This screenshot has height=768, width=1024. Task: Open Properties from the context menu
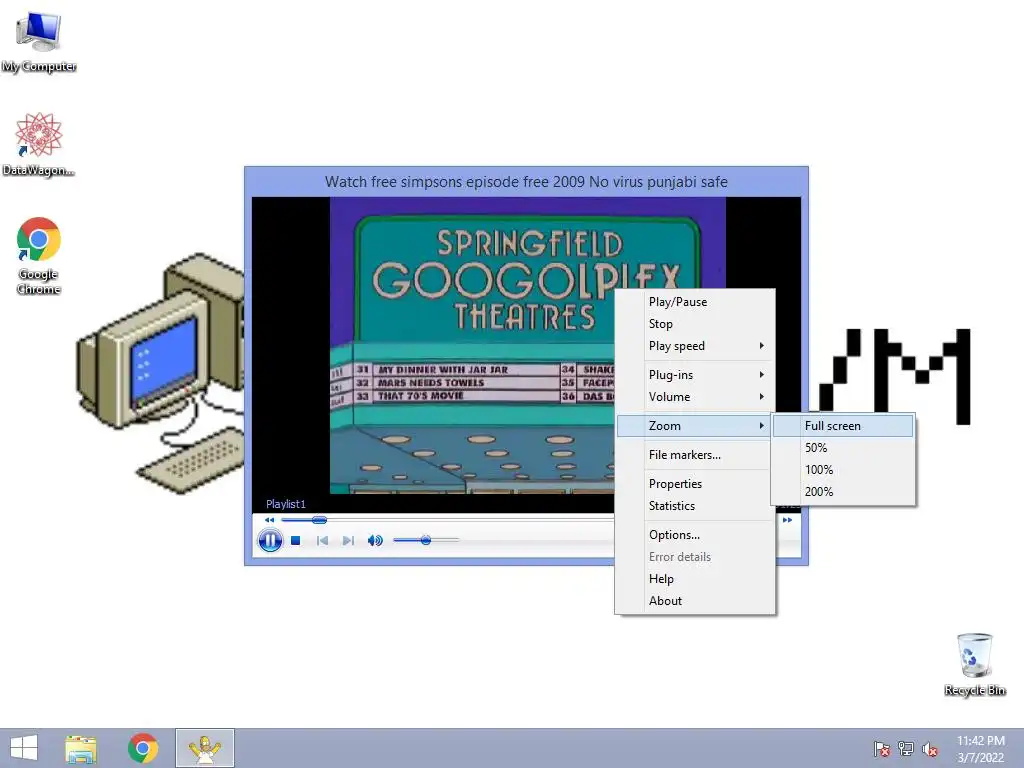[695, 484]
